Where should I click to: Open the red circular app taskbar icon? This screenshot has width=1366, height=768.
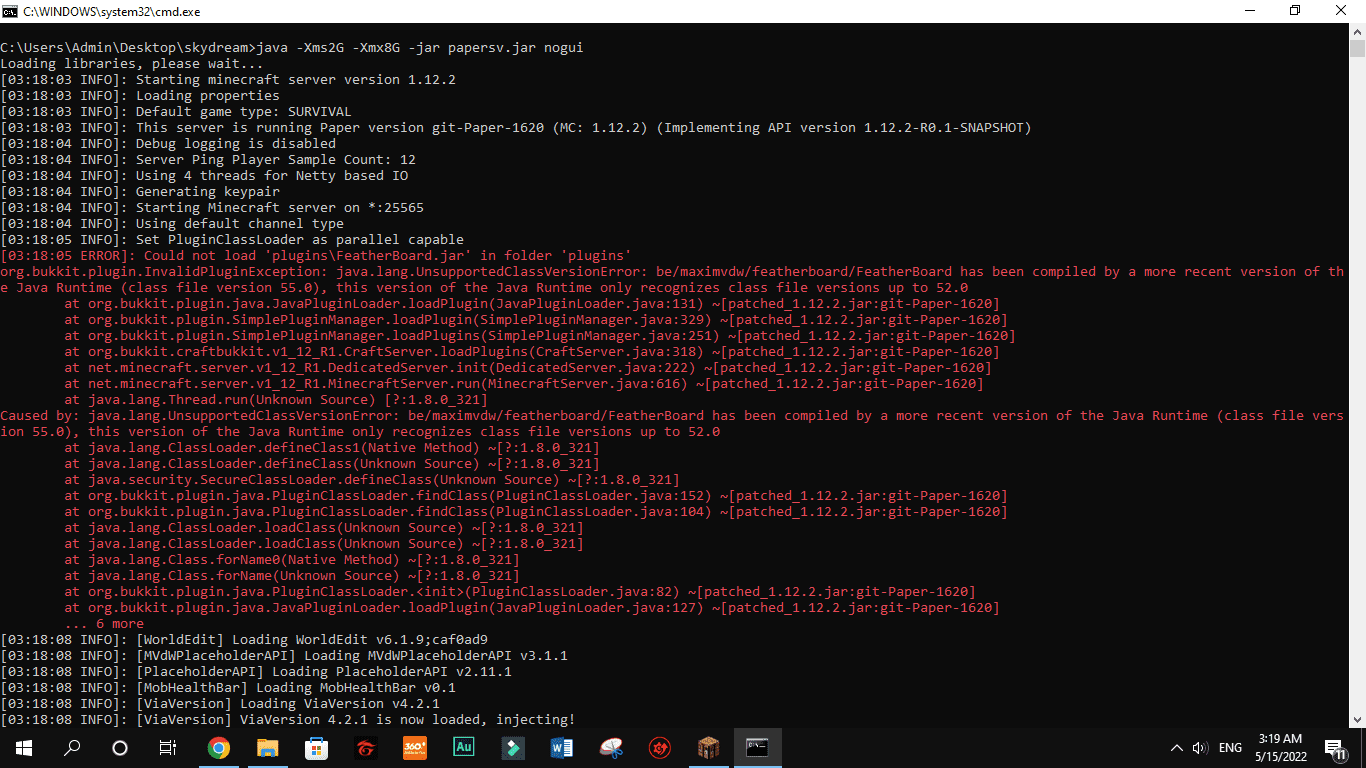point(659,747)
